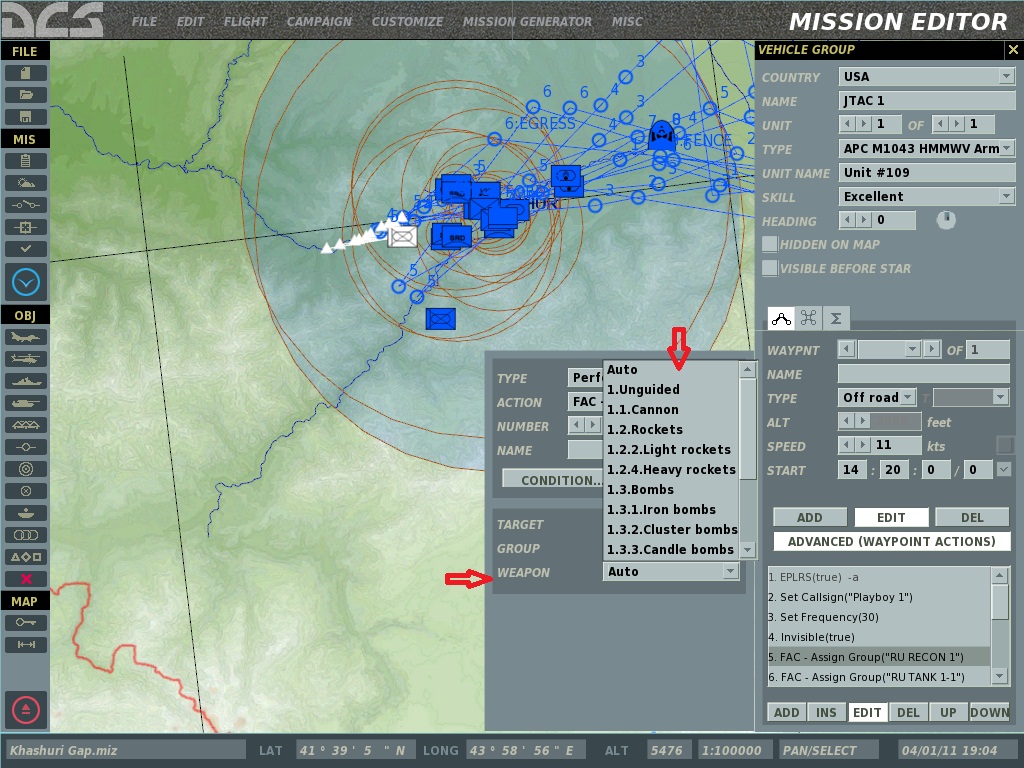The height and width of the screenshot is (768, 1024).
Task: Open the EDIT menu in top bar
Action: 190,22
